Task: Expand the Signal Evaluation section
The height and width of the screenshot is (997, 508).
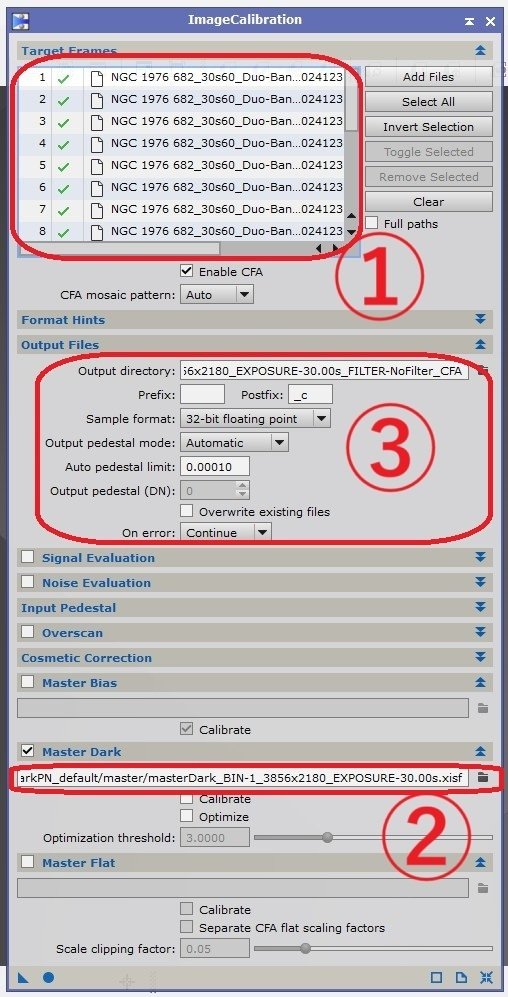Action: tap(481, 557)
